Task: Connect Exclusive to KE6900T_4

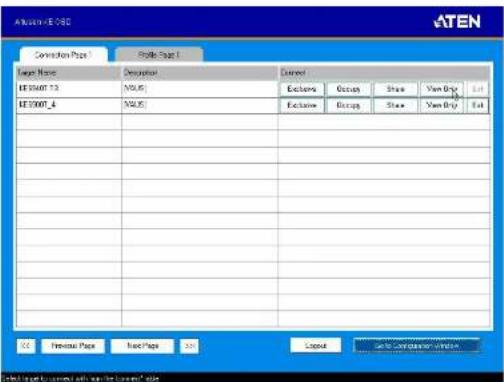Action: (x=302, y=105)
